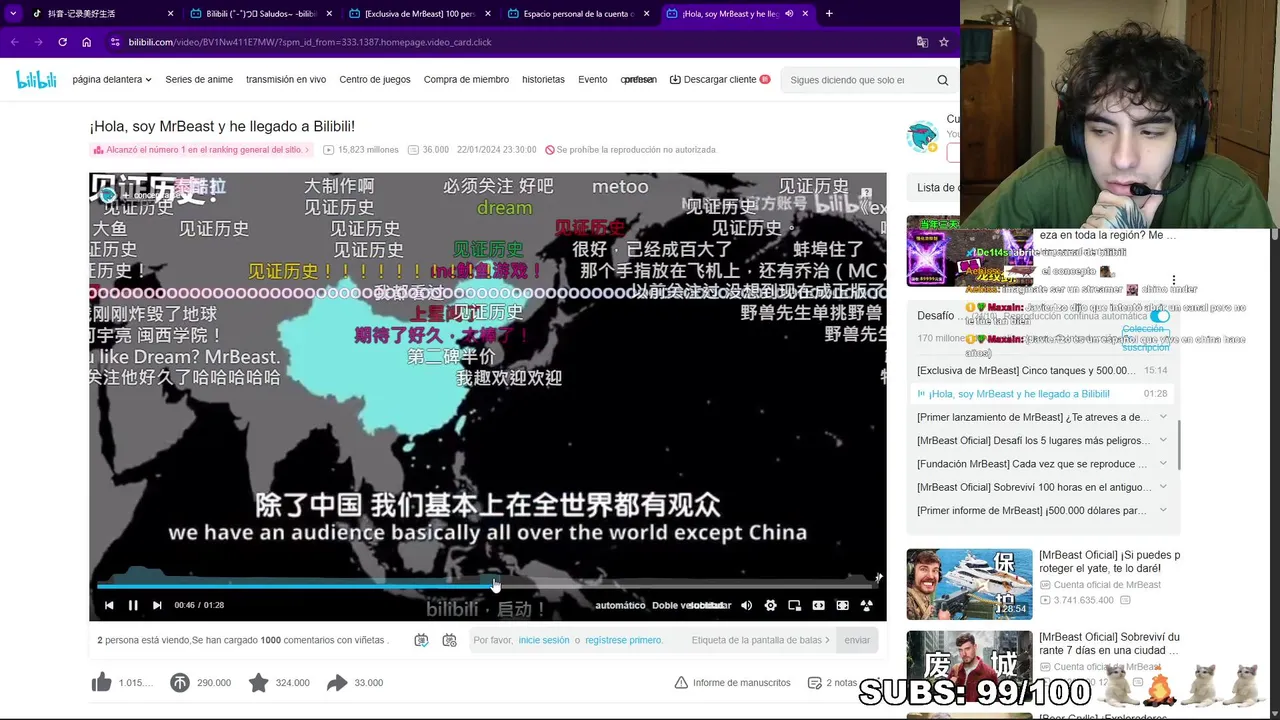Open Doble velocidad playback speed menu

(689, 605)
